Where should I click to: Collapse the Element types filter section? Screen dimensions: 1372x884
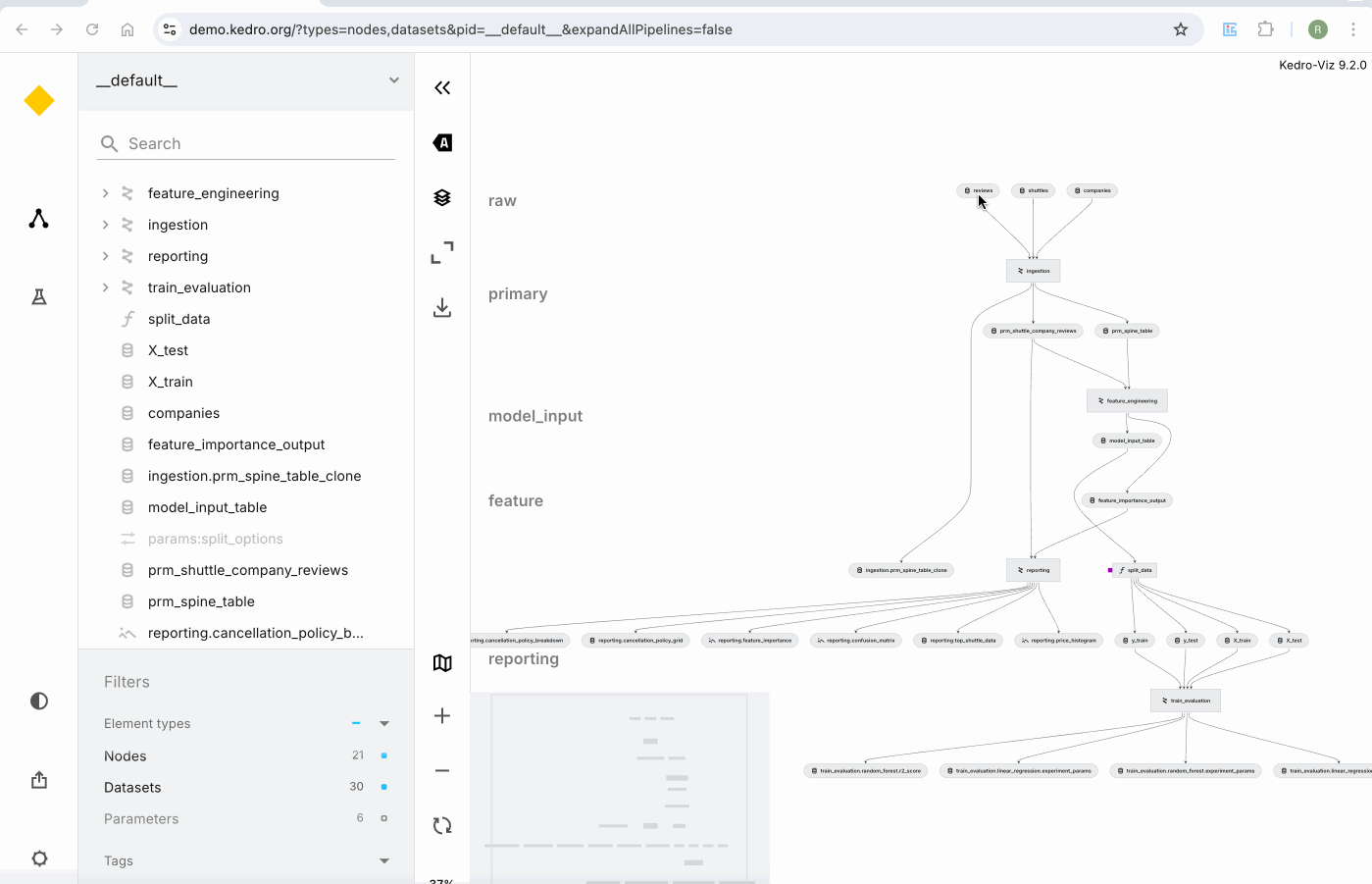(x=384, y=723)
